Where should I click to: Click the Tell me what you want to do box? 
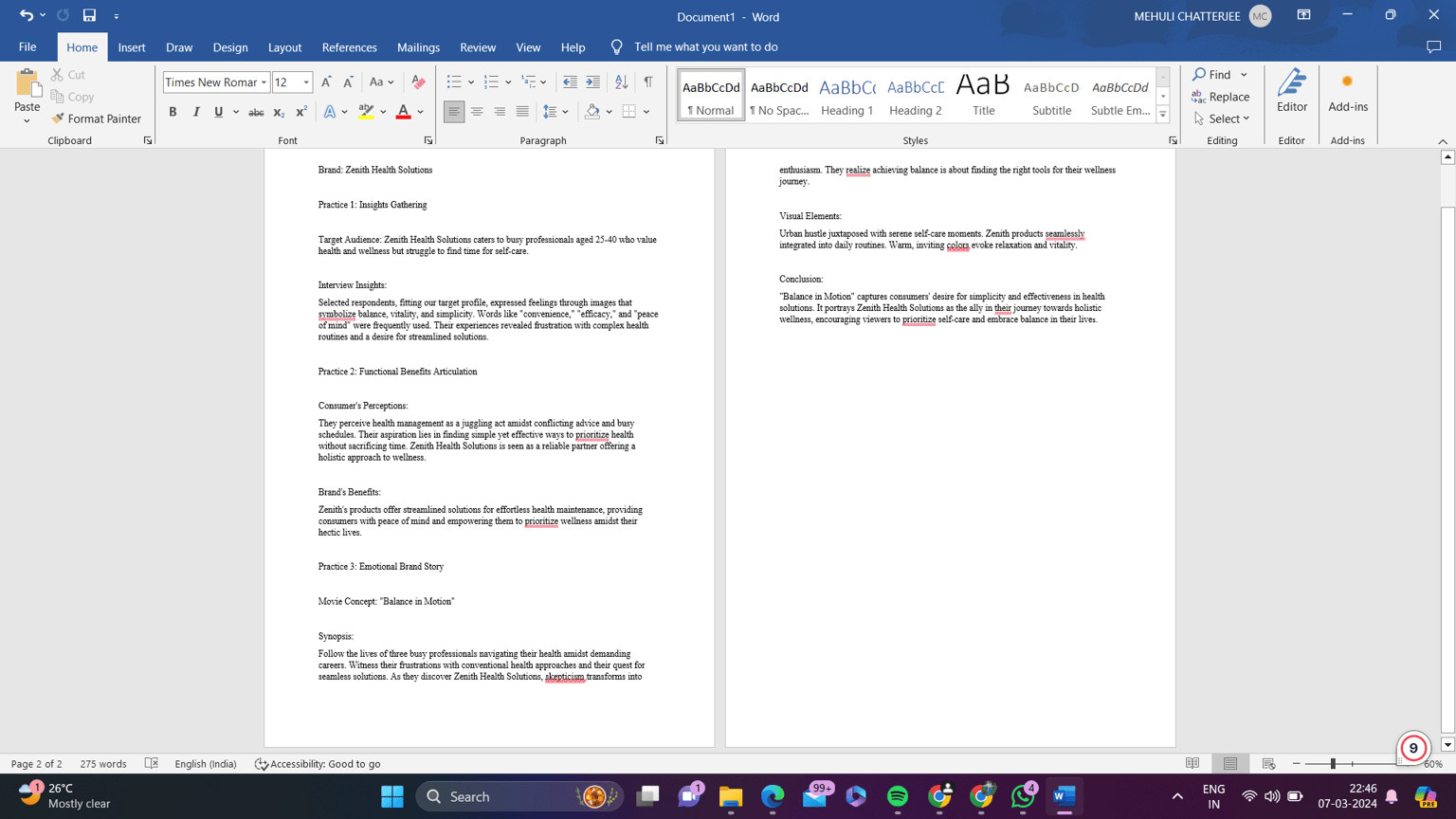(x=706, y=46)
